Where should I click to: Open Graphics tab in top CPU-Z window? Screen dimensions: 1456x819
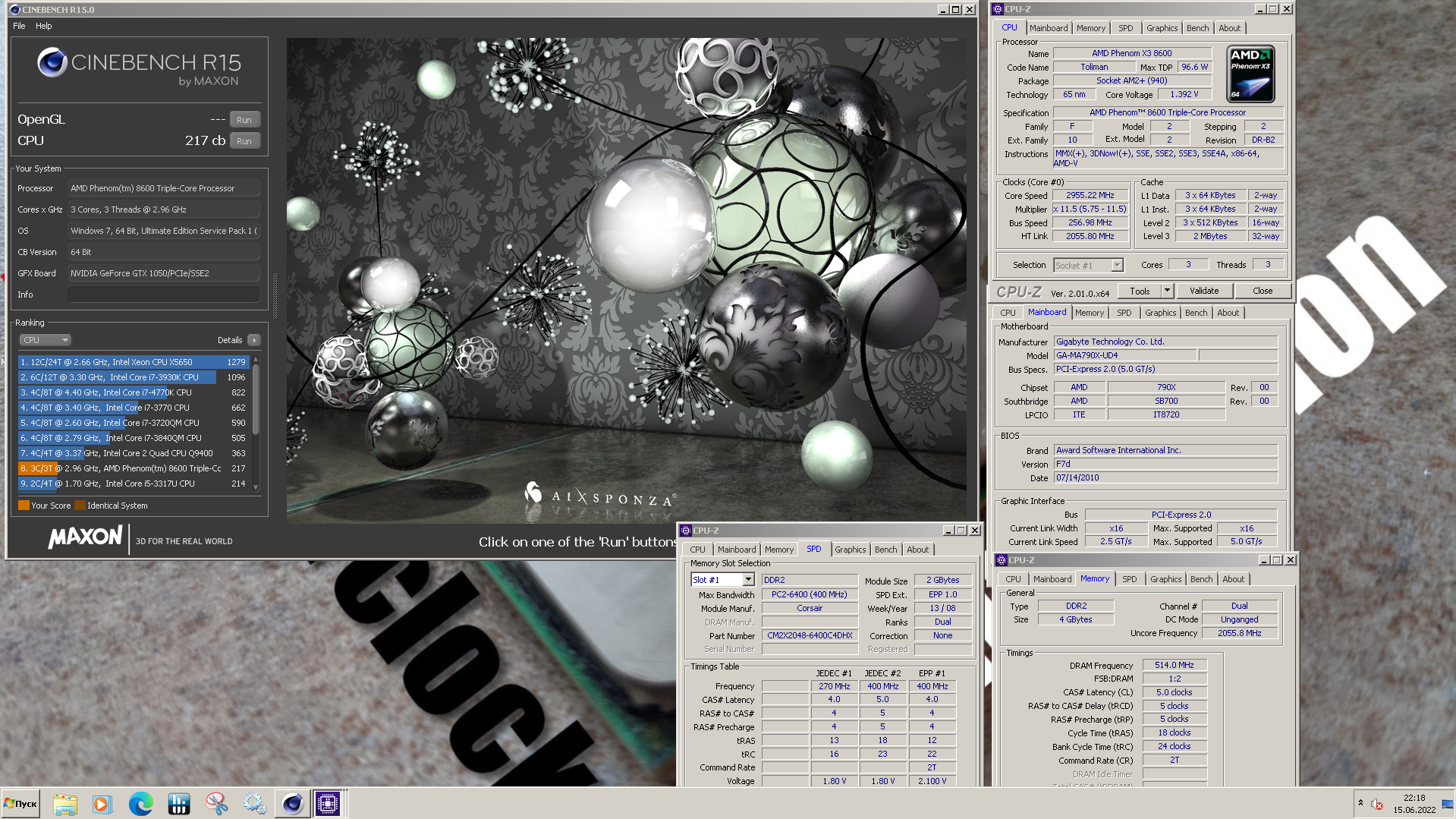click(x=1162, y=28)
